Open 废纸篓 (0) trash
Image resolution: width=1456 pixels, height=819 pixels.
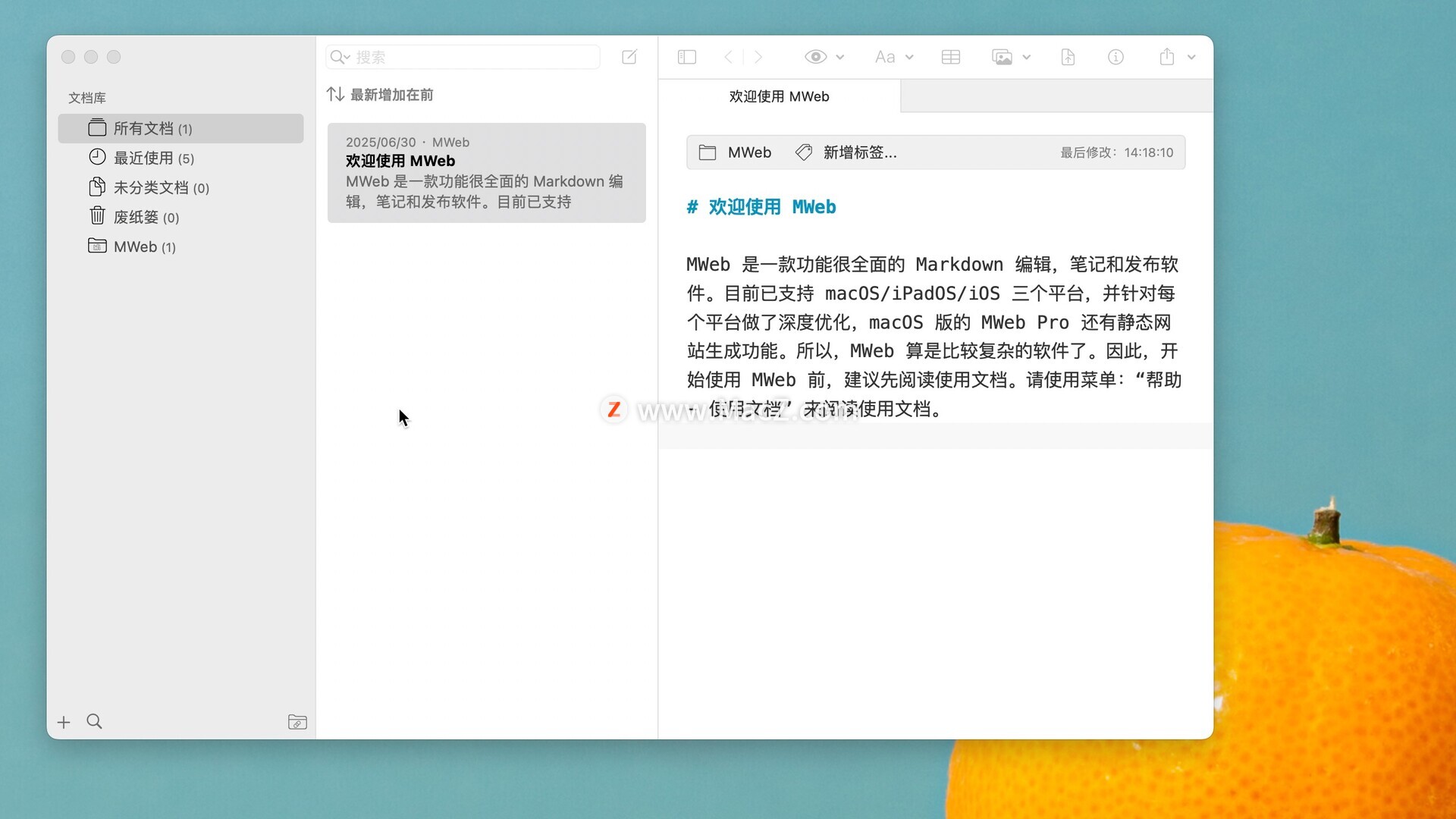(x=180, y=217)
